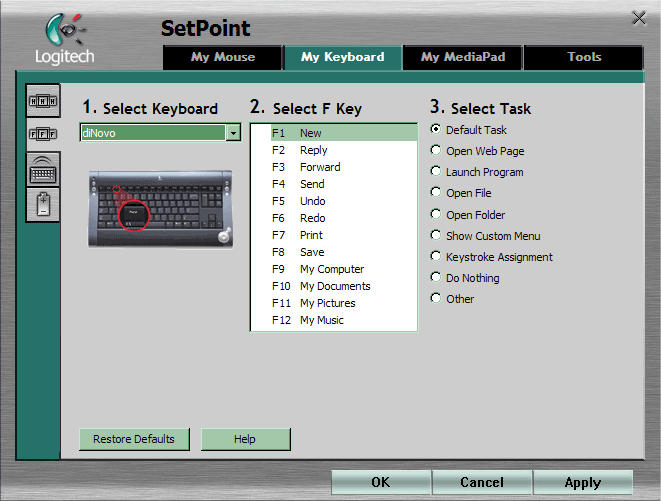Click the Help button
Viewport: 661px width, 501px height.
[245, 439]
